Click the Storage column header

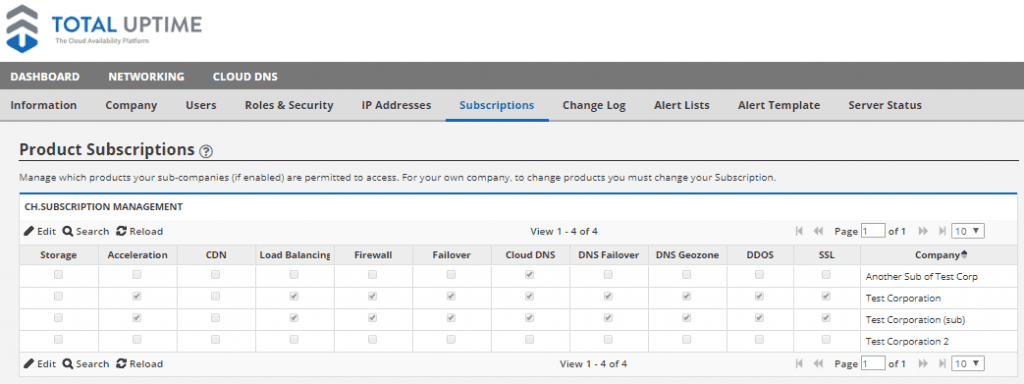[x=59, y=255]
